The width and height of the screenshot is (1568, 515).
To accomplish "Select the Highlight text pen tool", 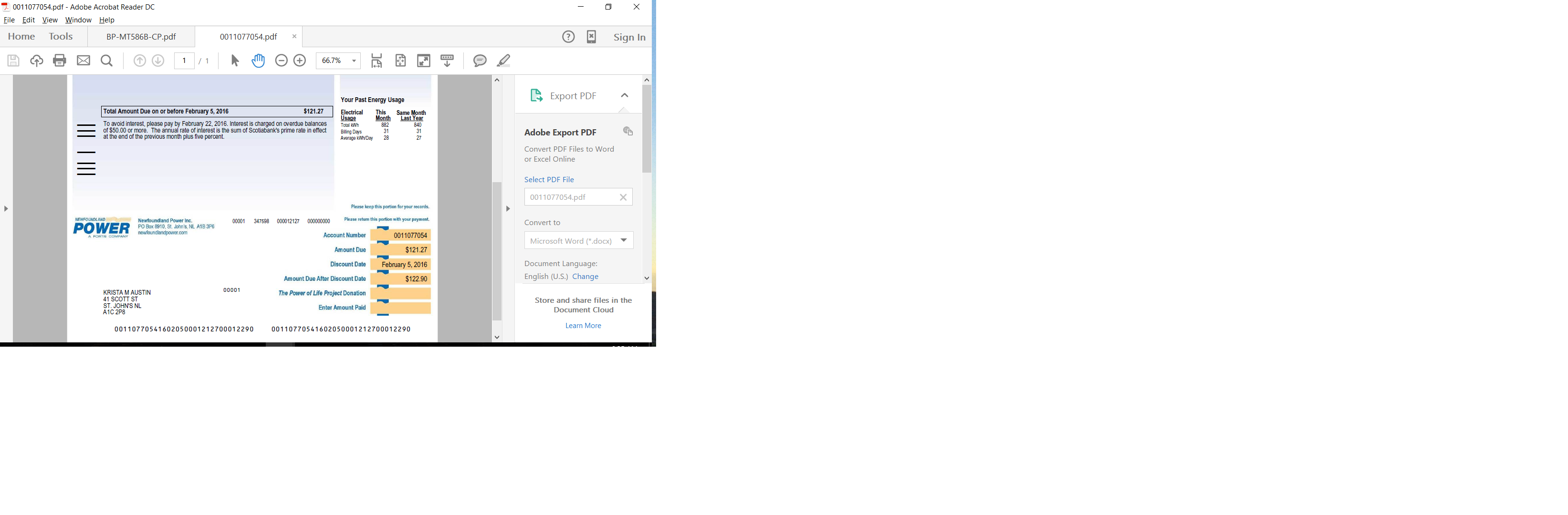I will click(503, 60).
